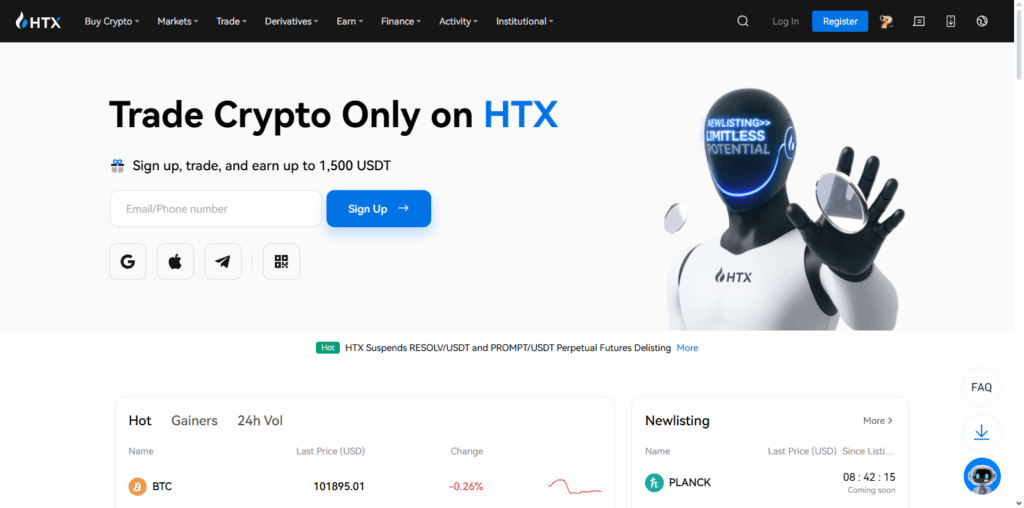Expand the Institutional dropdown menu
The image size is (1024, 508).
(x=524, y=21)
